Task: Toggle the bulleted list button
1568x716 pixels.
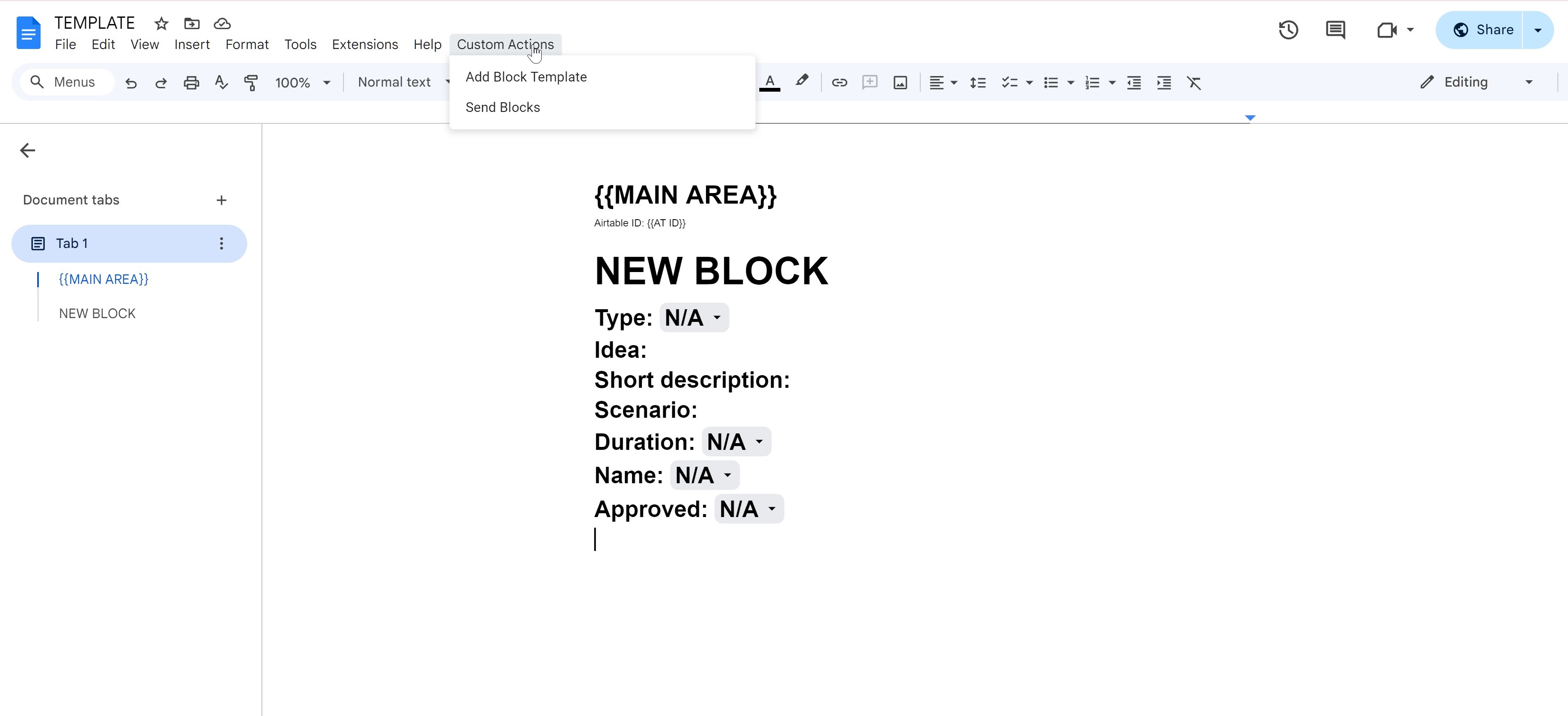Action: point(1050,83)
